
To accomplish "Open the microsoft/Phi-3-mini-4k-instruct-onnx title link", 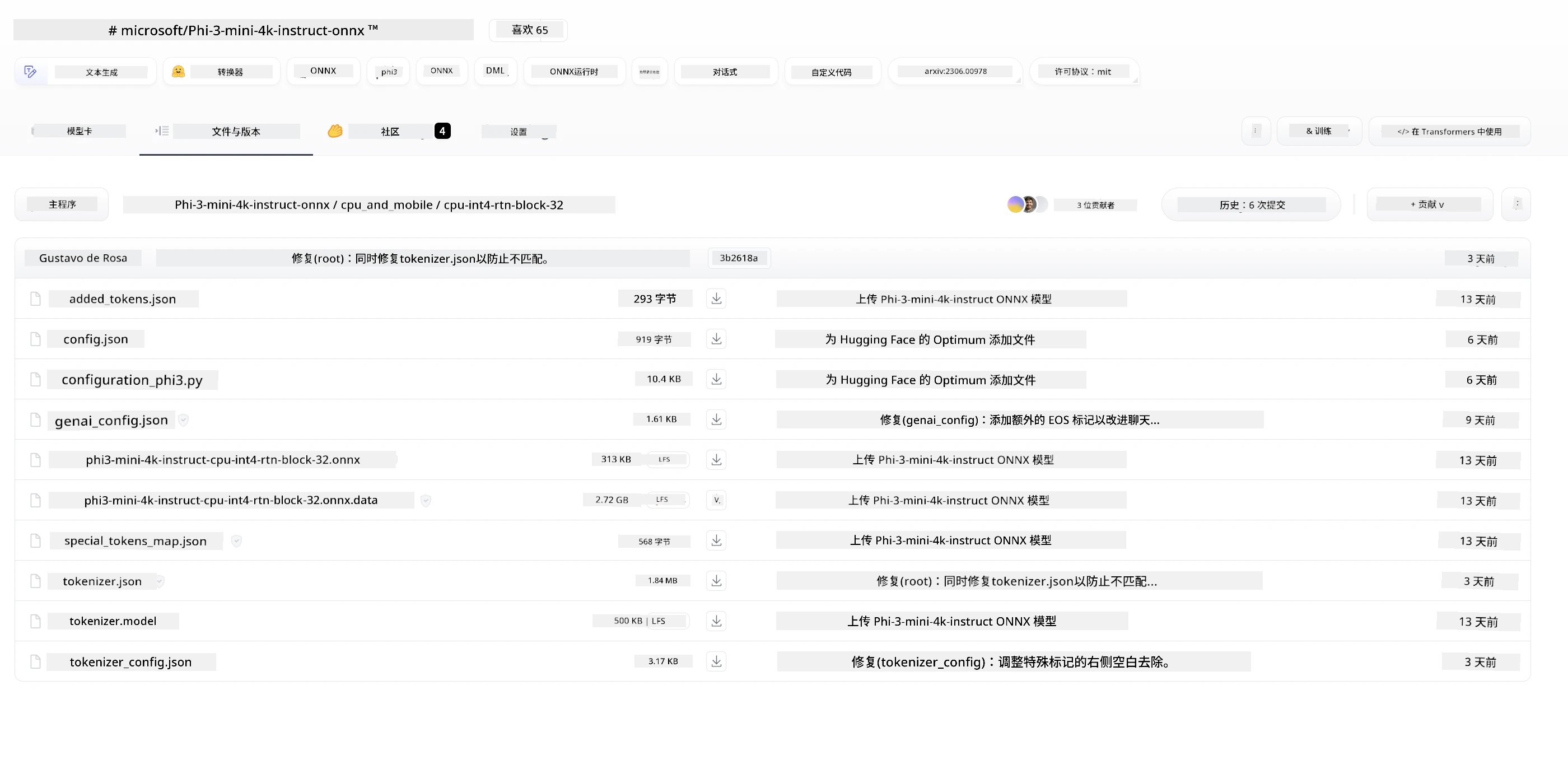I will 244,30.
